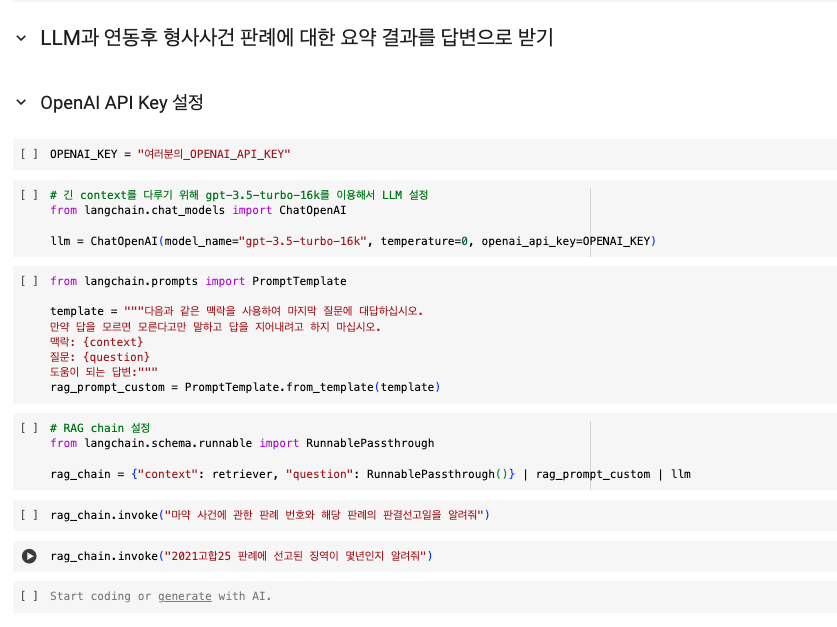Click rag_prompt_custom in the rag_chain pipe
The image size is (837, 627).
[x=593, y=474]
